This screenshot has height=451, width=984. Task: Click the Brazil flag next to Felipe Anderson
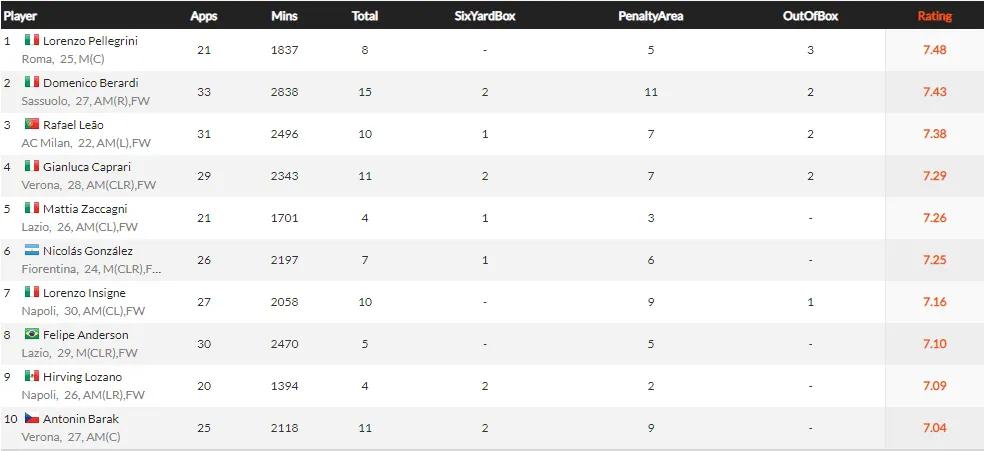(x=32, y=335)
